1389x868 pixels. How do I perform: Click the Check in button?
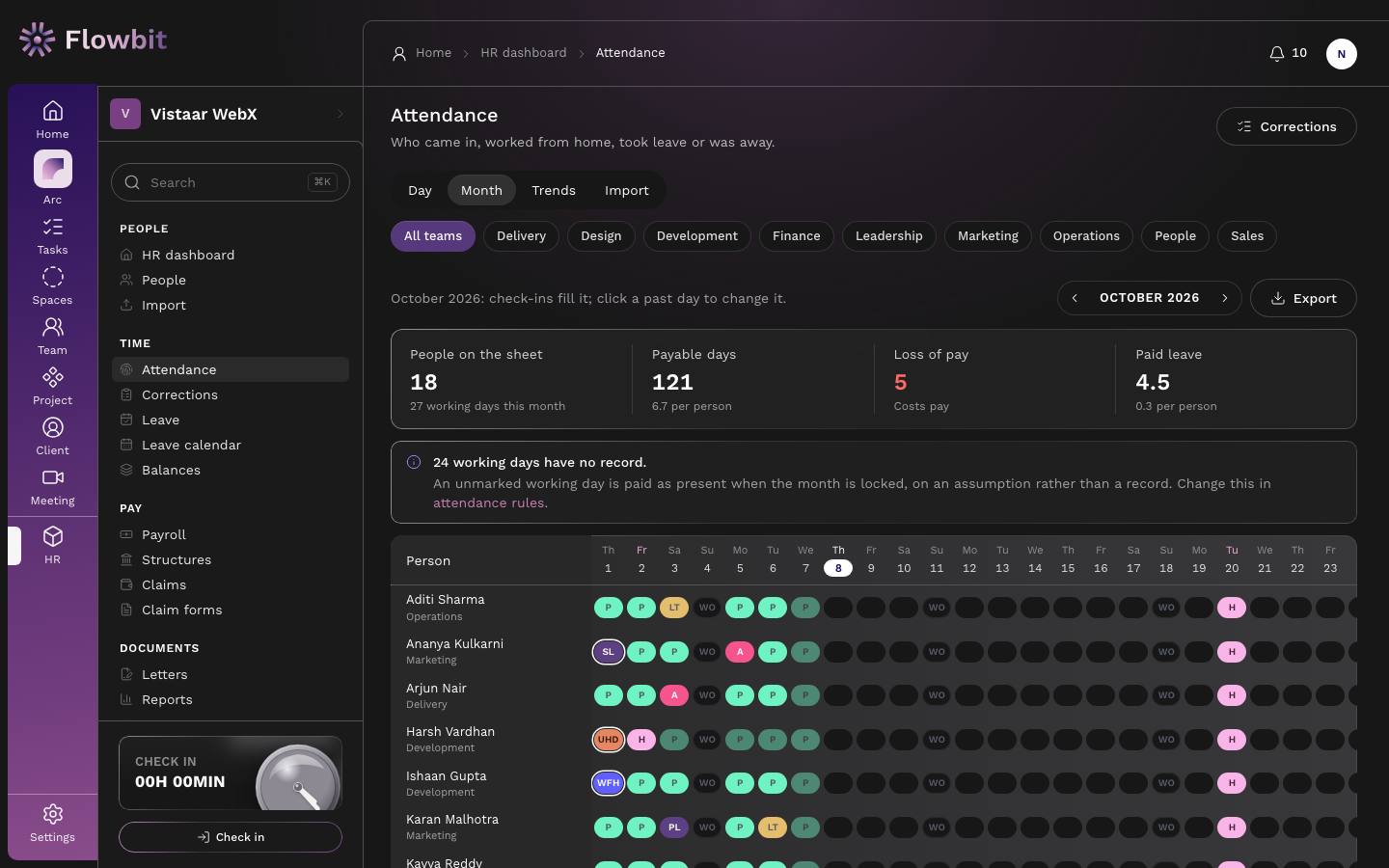point(231,837)
